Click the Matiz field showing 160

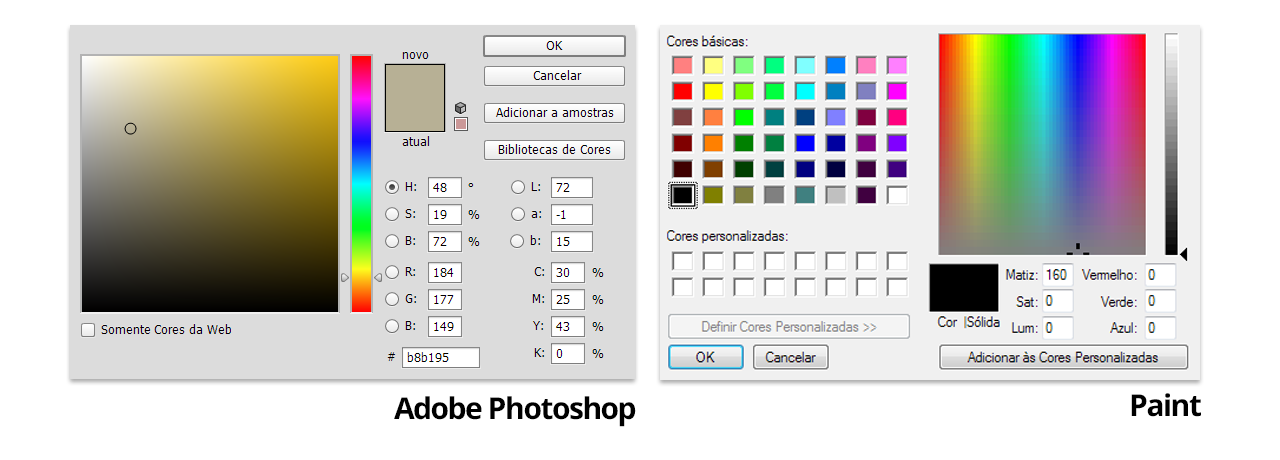pyautogui.click(x=1057, y=274)
